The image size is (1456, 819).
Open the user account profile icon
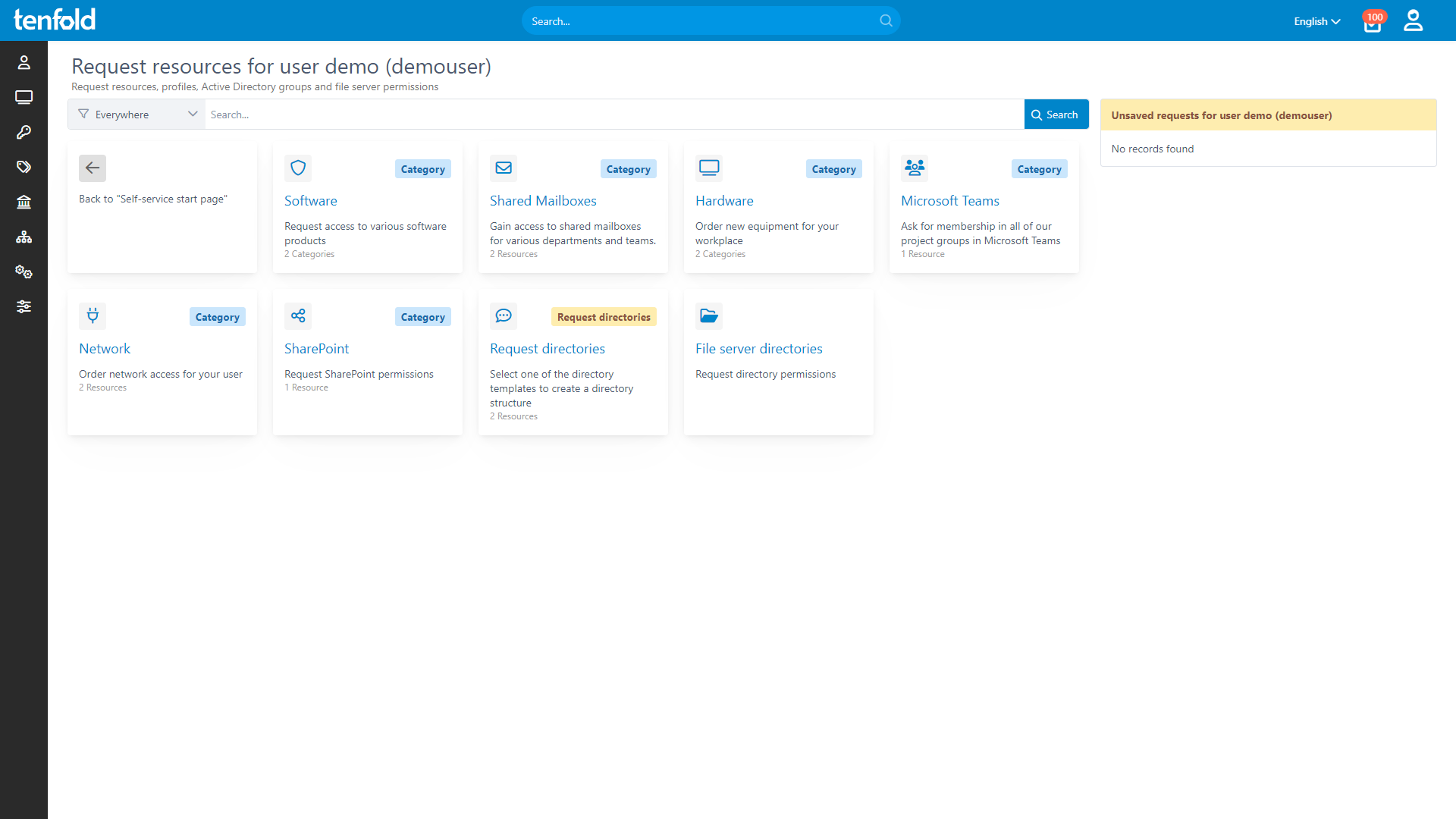pyautogui.click(x=1413, y=20)
